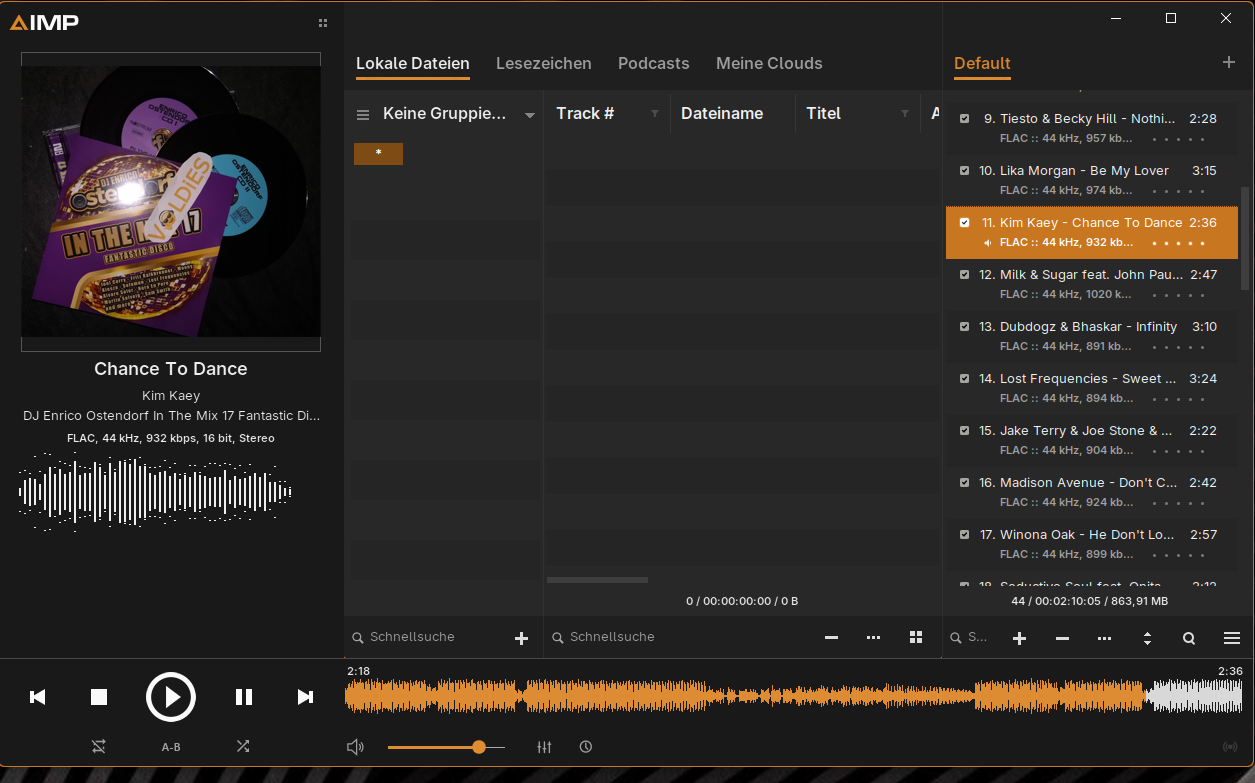Uncheck track 10 Lika Morgan checkbox

(x=964, y=170)
